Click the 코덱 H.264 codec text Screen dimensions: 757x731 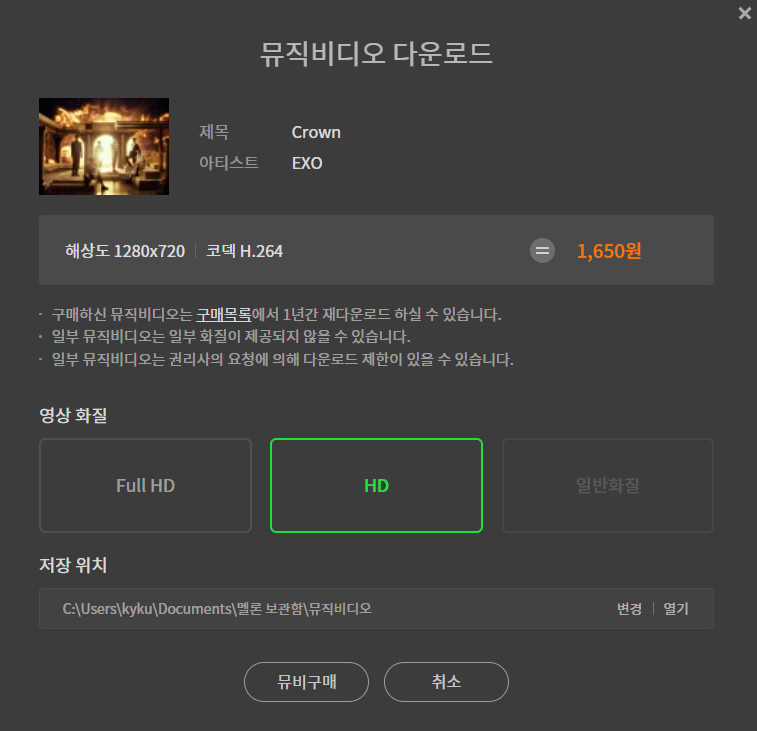pyautogui.click(x=244, y=251)
